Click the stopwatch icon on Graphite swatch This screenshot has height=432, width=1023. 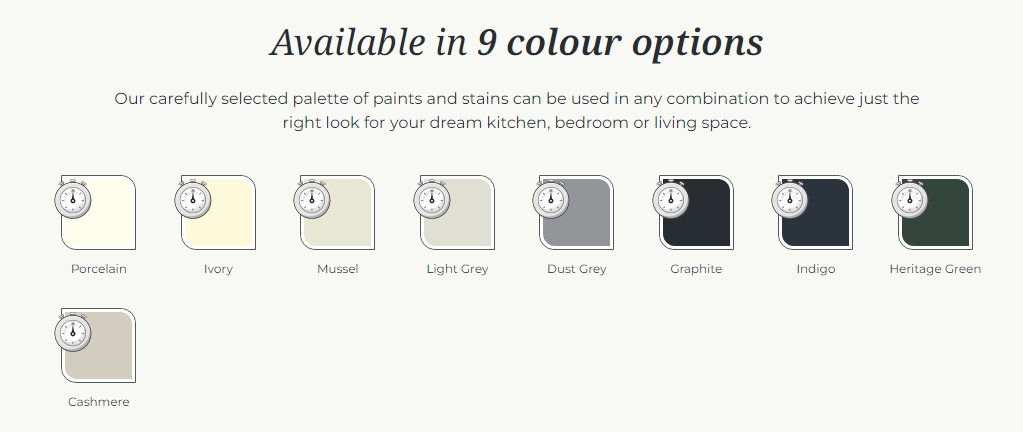point(671,199)
